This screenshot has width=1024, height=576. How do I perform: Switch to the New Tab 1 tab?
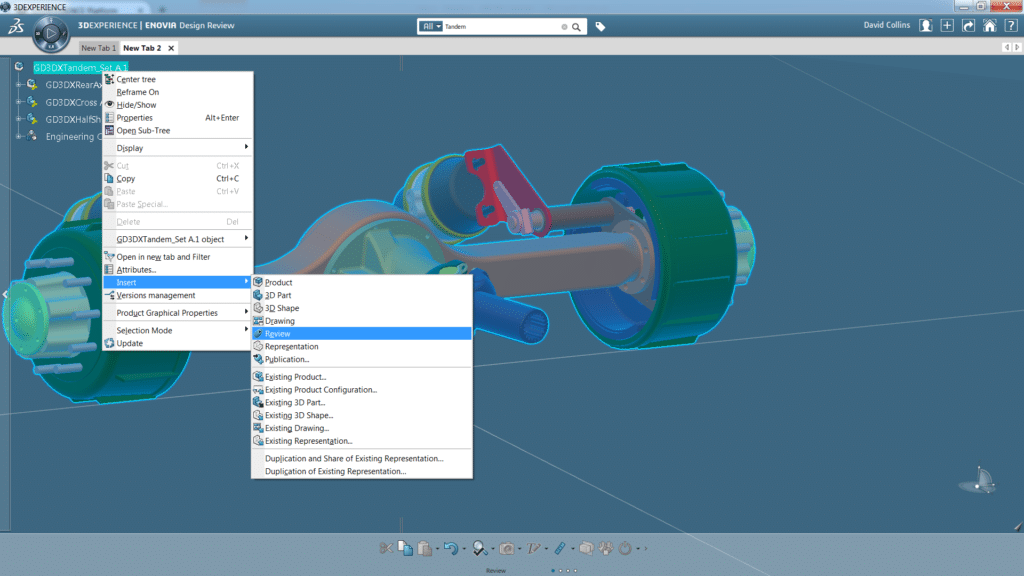[97, 47]
